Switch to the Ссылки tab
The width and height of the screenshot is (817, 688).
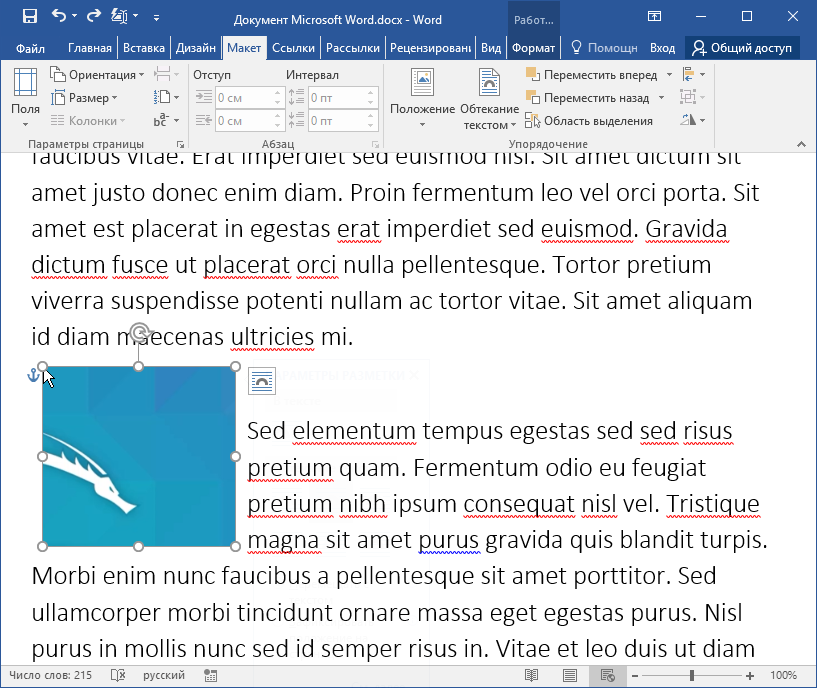click(x=293, y=48)
